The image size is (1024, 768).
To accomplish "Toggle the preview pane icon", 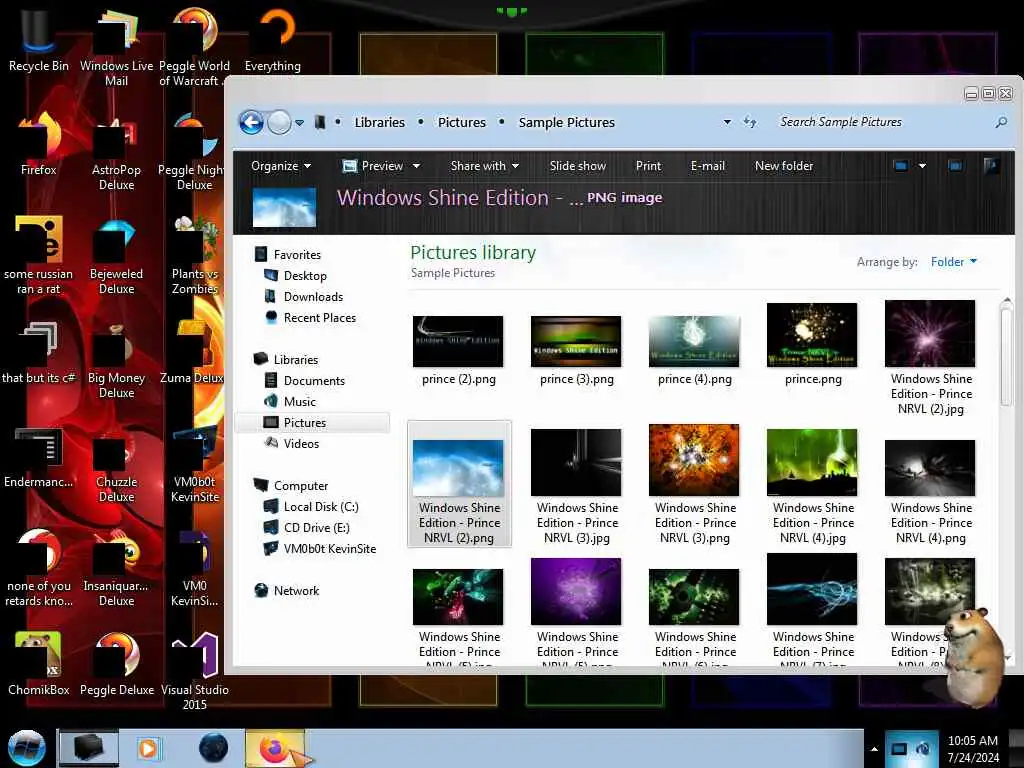I will point(955,166).
